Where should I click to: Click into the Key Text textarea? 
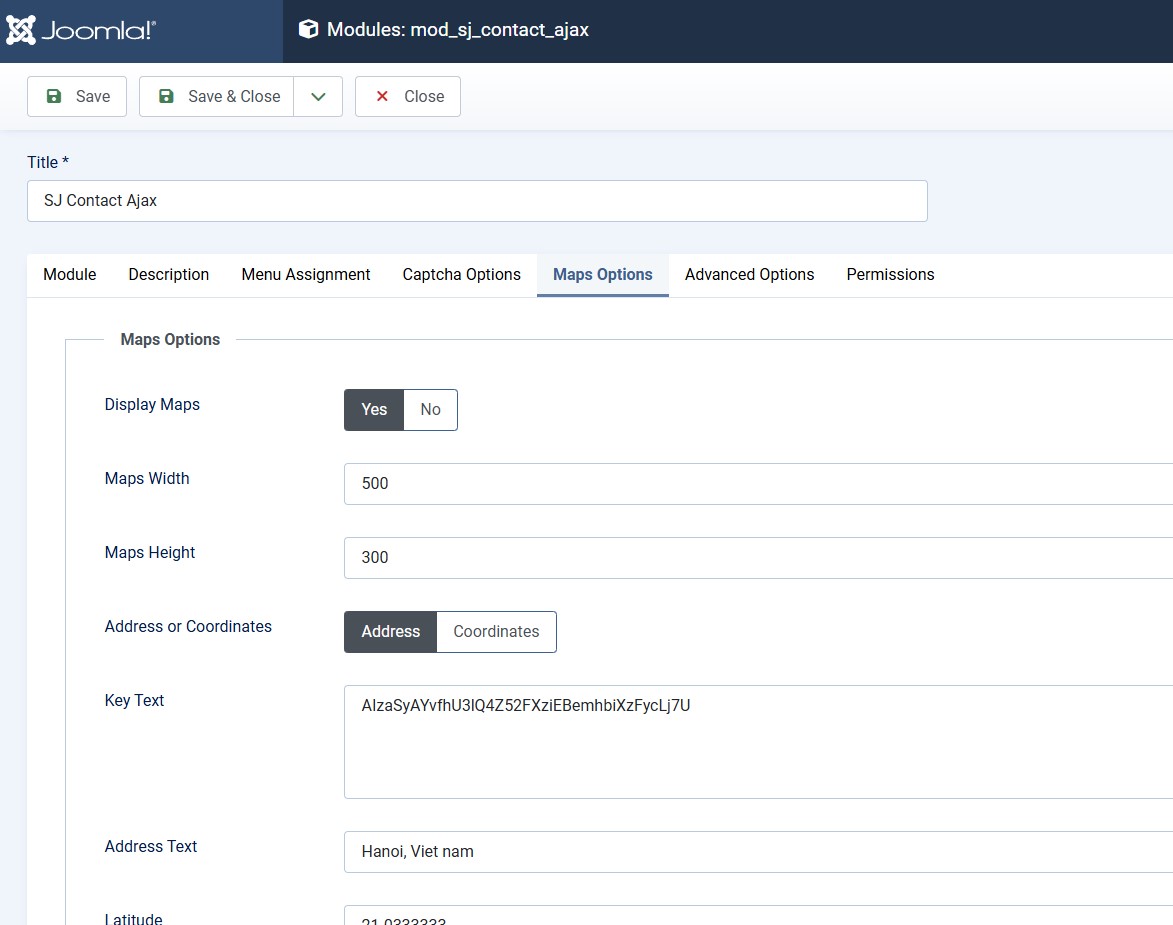pos(758,742)
